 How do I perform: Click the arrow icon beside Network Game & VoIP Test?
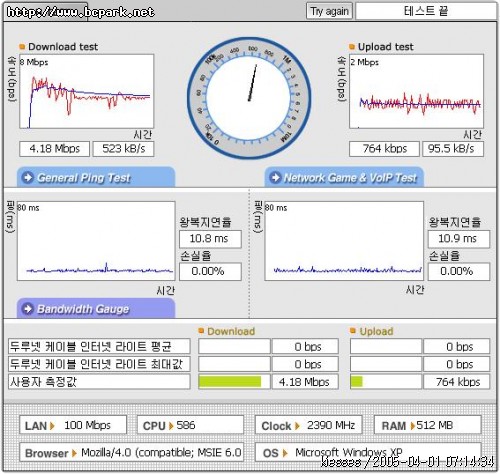tap(275, 177)
